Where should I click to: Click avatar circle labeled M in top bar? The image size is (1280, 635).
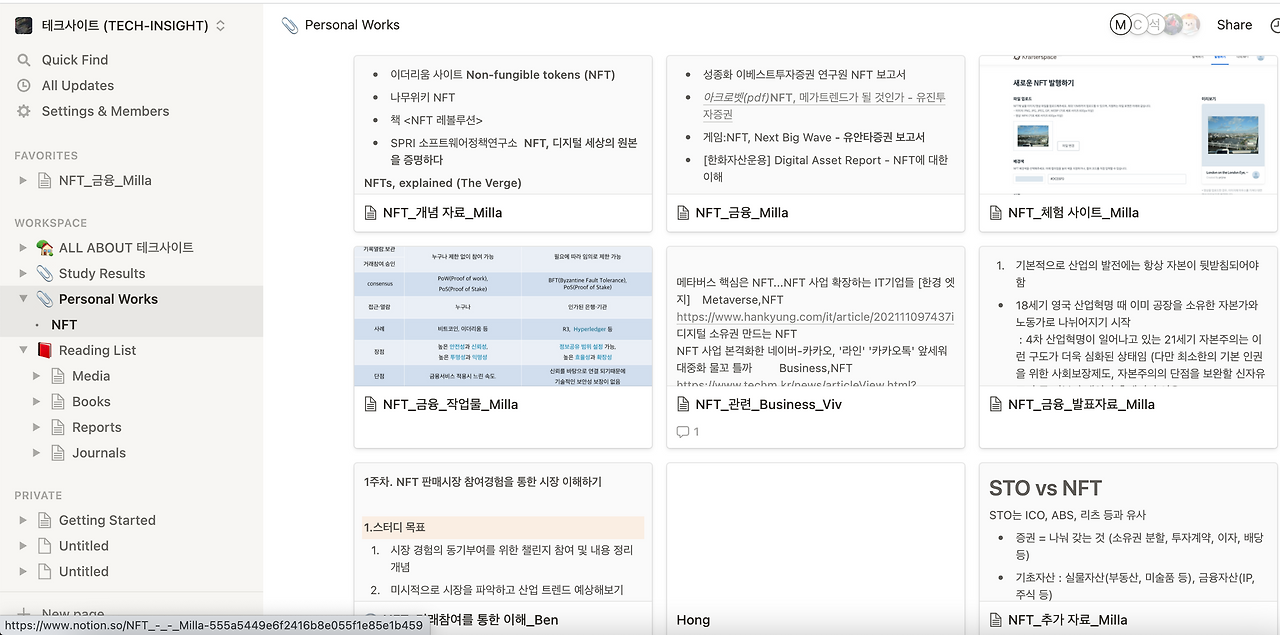[1118, 24]
